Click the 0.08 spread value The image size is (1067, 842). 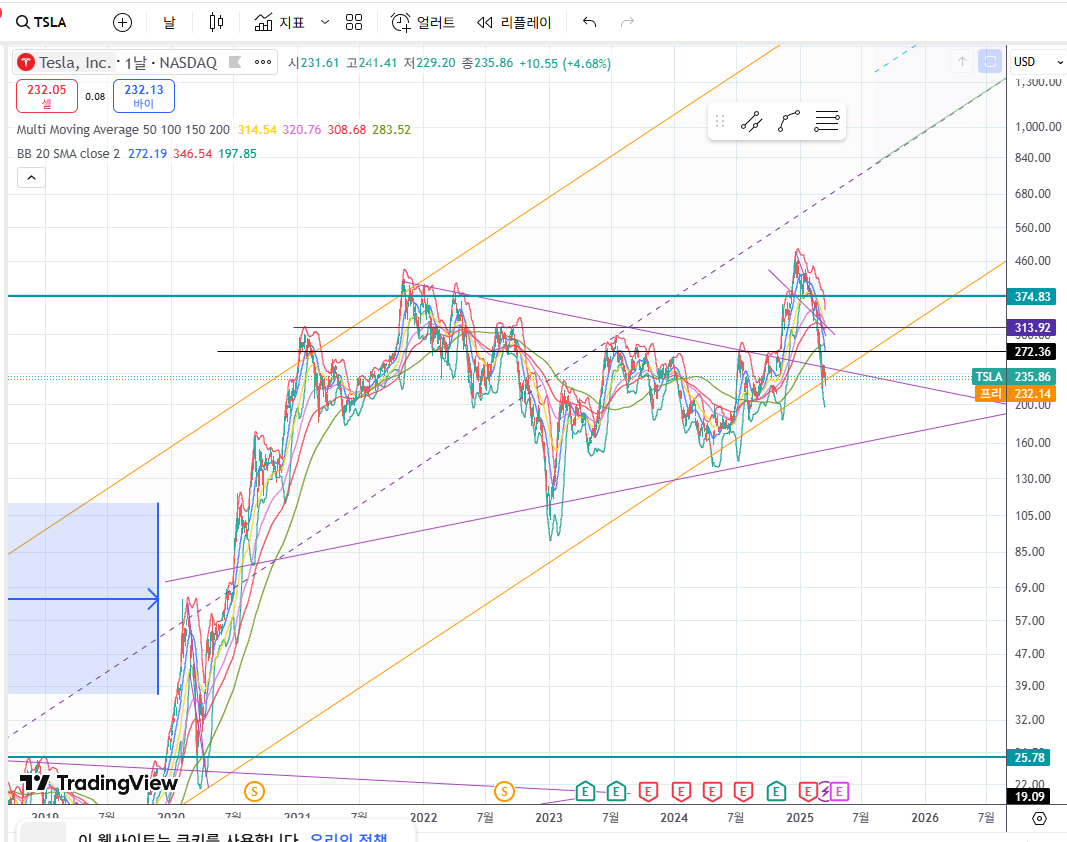coord(95,97)
